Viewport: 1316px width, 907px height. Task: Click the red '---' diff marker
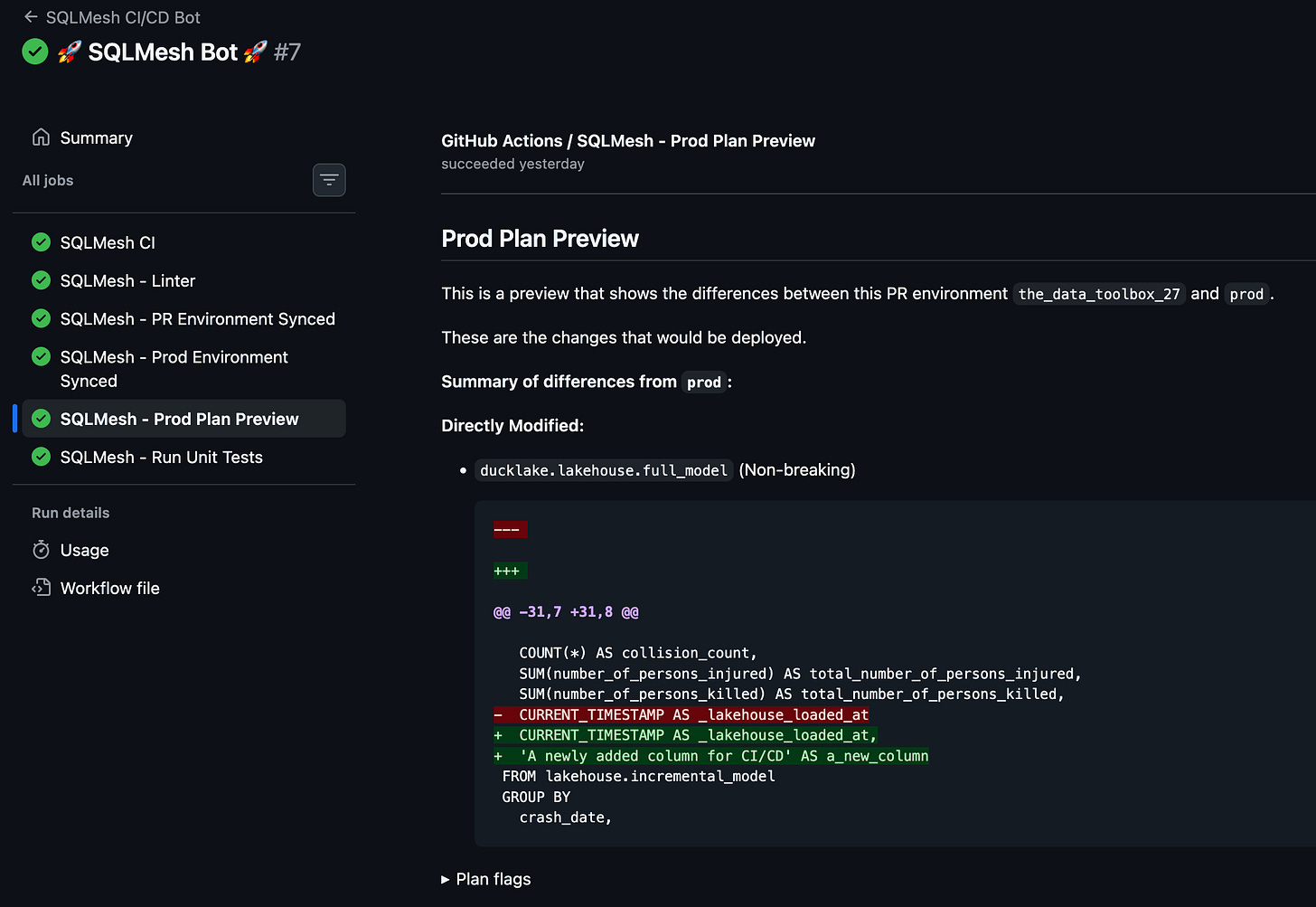point(510,530)
